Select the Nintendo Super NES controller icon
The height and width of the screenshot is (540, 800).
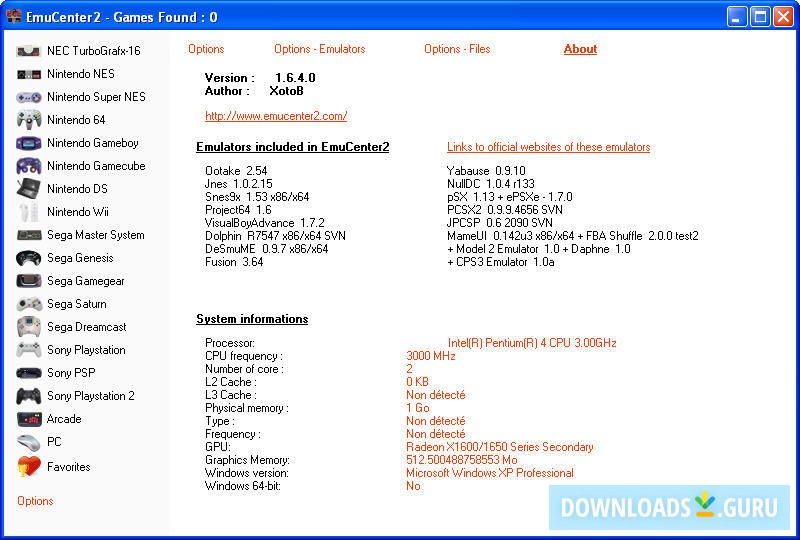(x=29, y=97)
